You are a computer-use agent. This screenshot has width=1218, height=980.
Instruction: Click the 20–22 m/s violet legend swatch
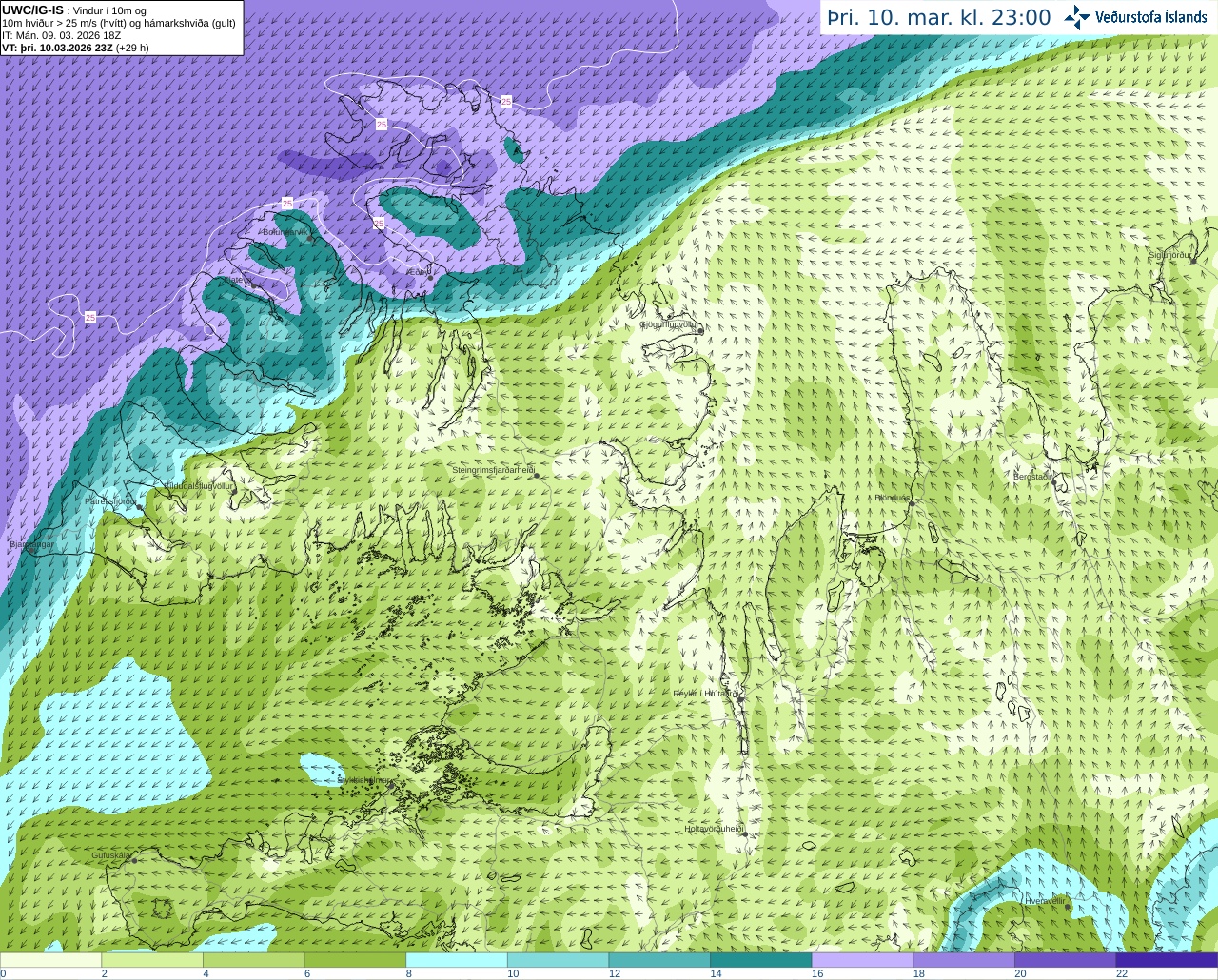coord(1066,960)
